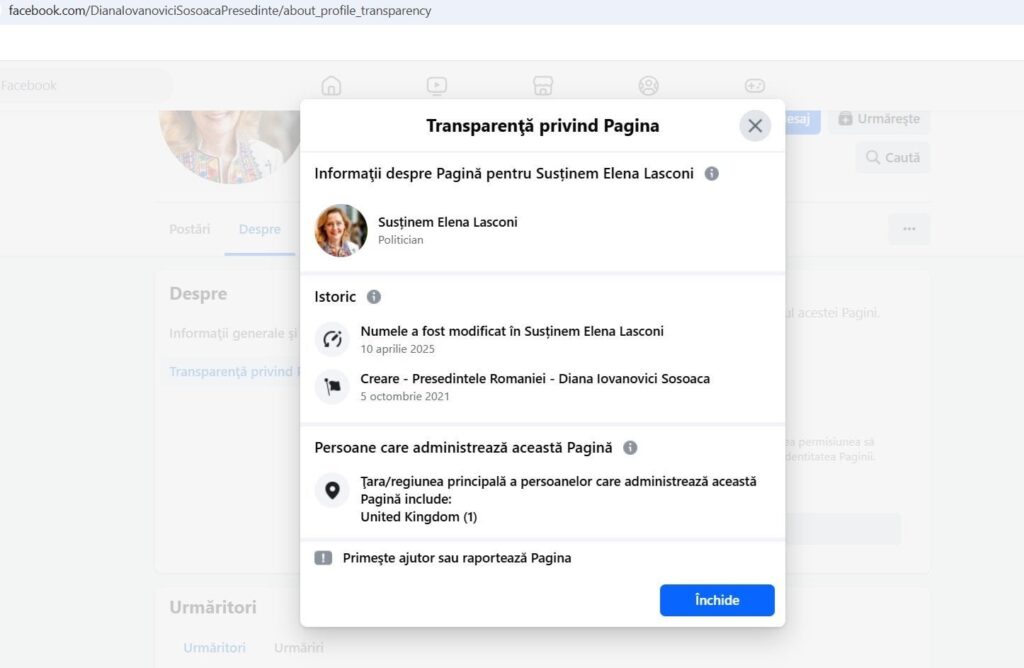
Task: Click the 5 octombrie 2021 date
Action: tap(405, 396)
